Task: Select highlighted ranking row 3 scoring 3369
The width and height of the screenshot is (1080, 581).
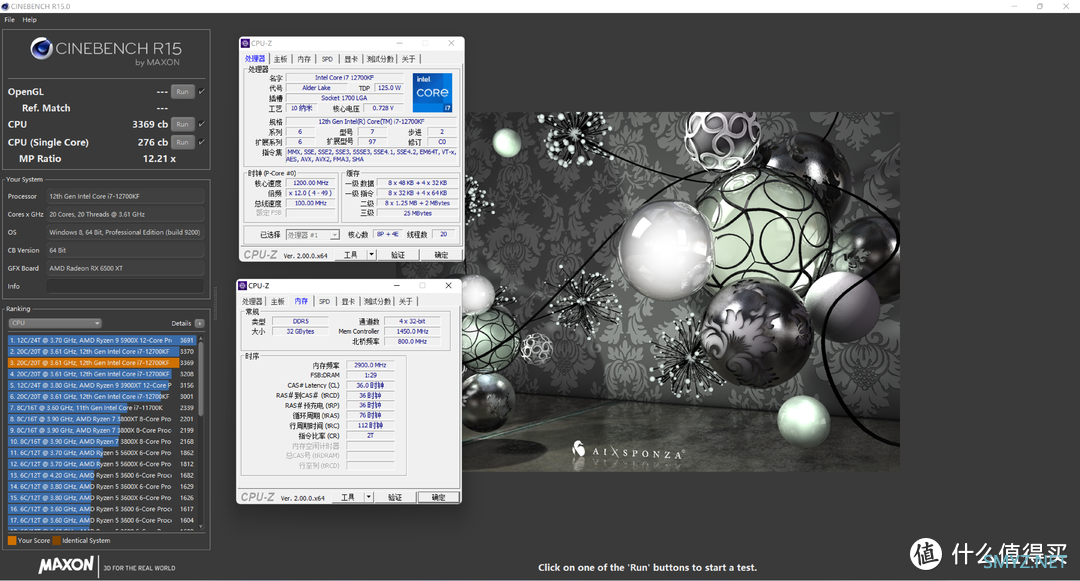Action: [x=101, y=363]
